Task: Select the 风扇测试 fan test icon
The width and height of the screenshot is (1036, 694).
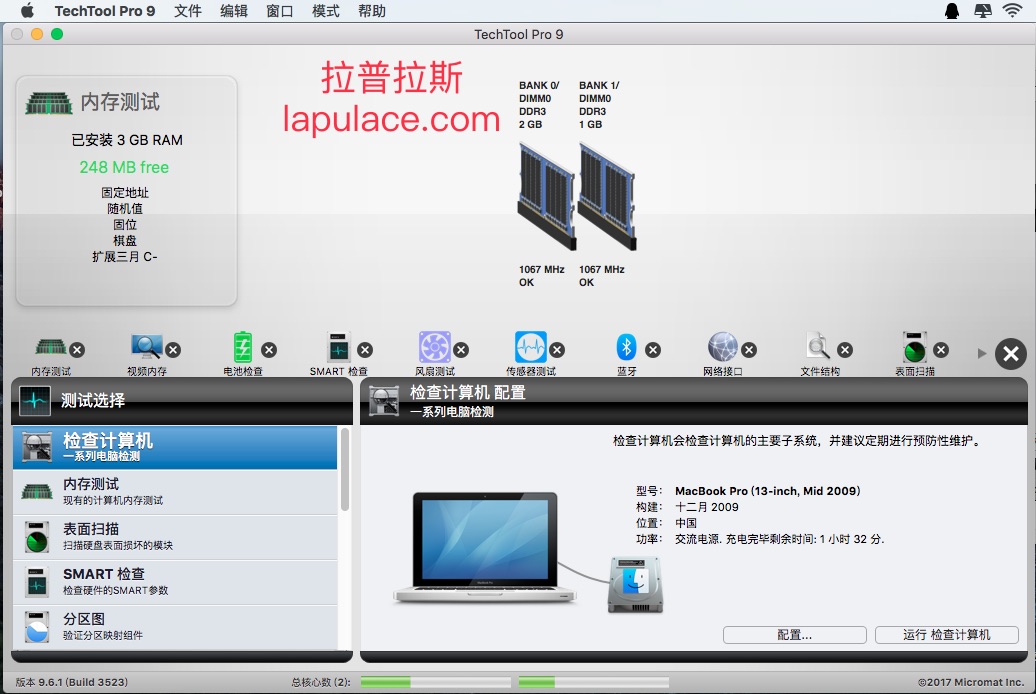Action: point(435,347)
